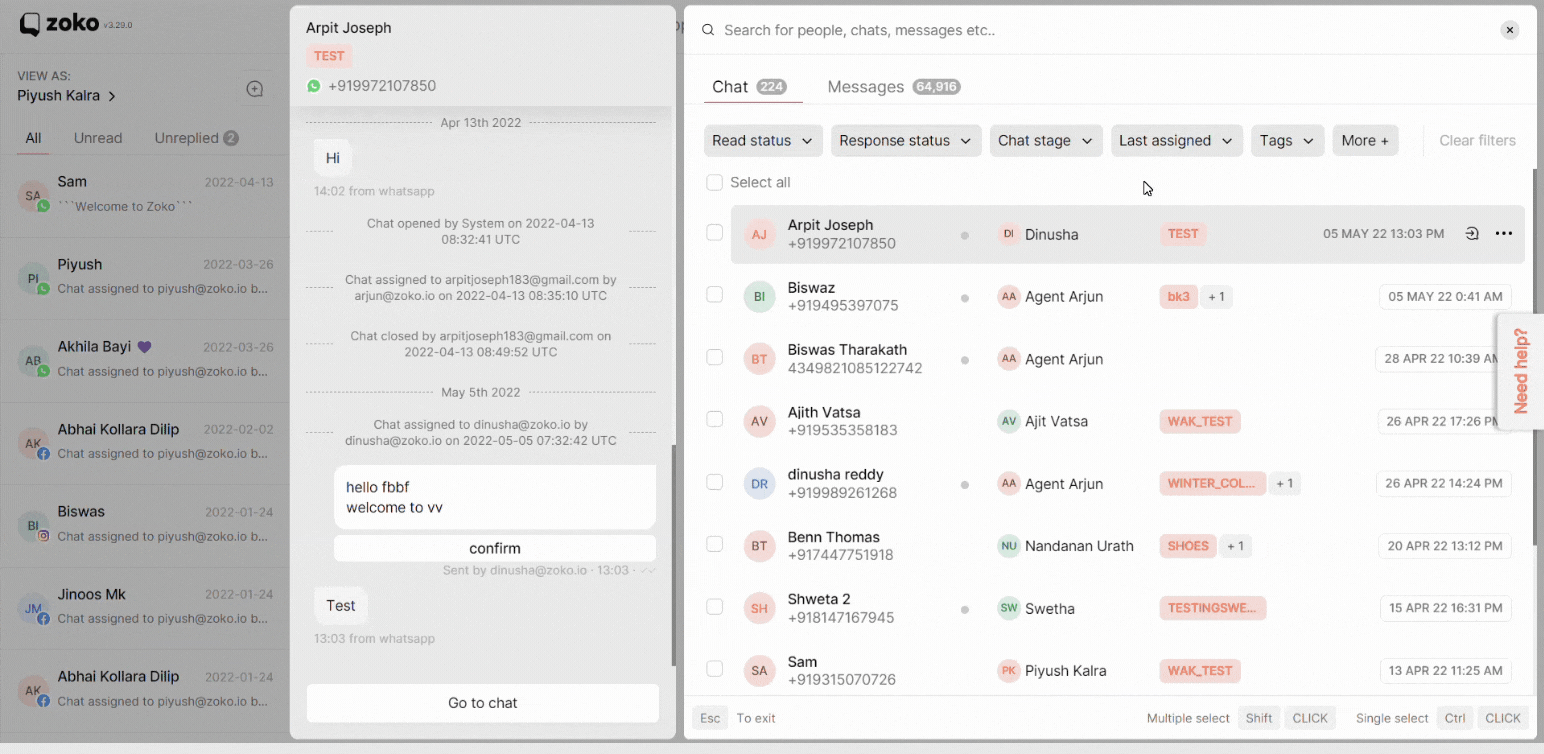Click SH avatar for Shweta 2
Image resolution: width=1544 pixels, height=754 pixels.
pos(759,608)
